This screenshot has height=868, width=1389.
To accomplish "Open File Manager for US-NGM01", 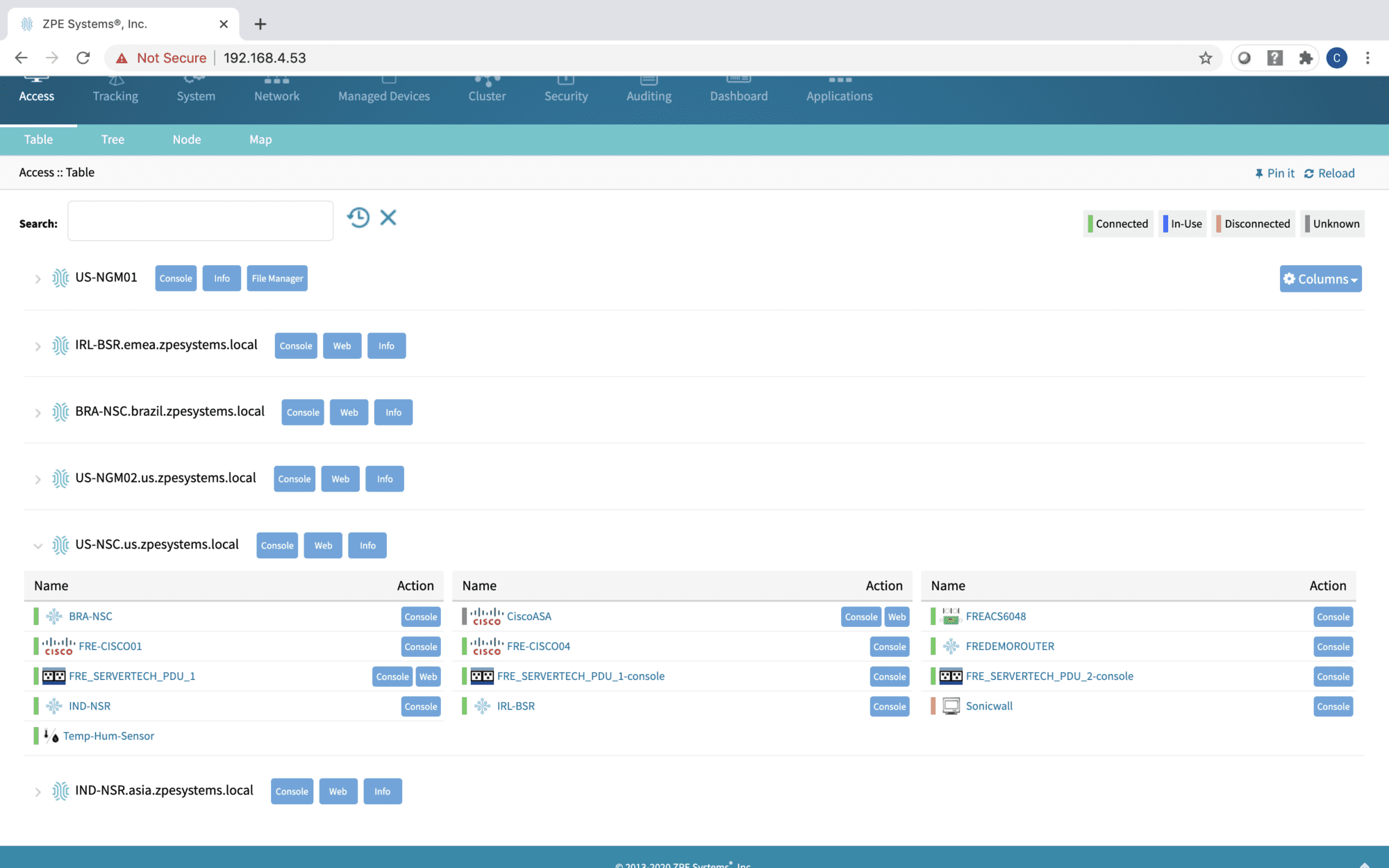I will tap(277, 278).
